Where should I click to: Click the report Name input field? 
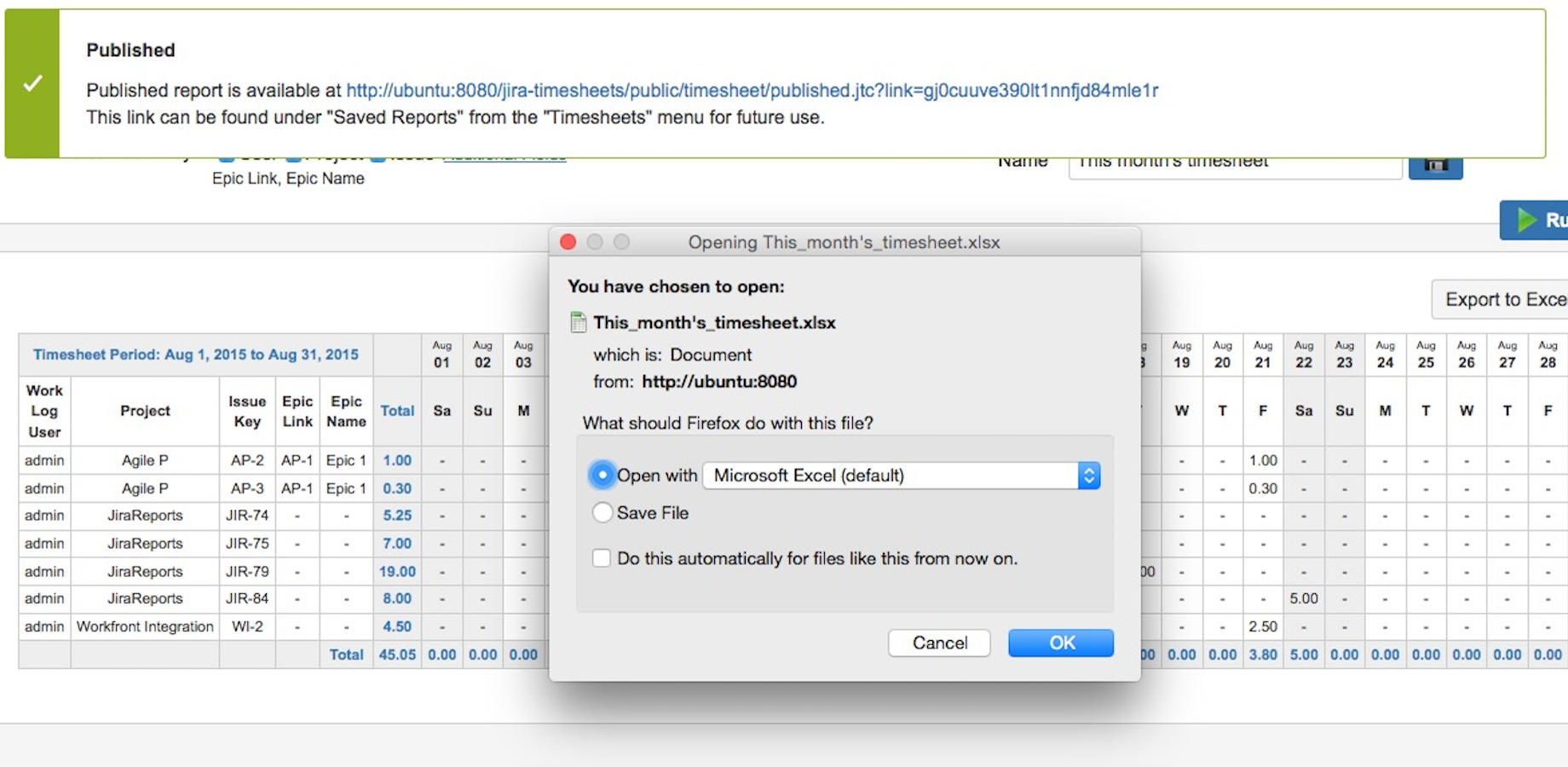coord(1235,166)
